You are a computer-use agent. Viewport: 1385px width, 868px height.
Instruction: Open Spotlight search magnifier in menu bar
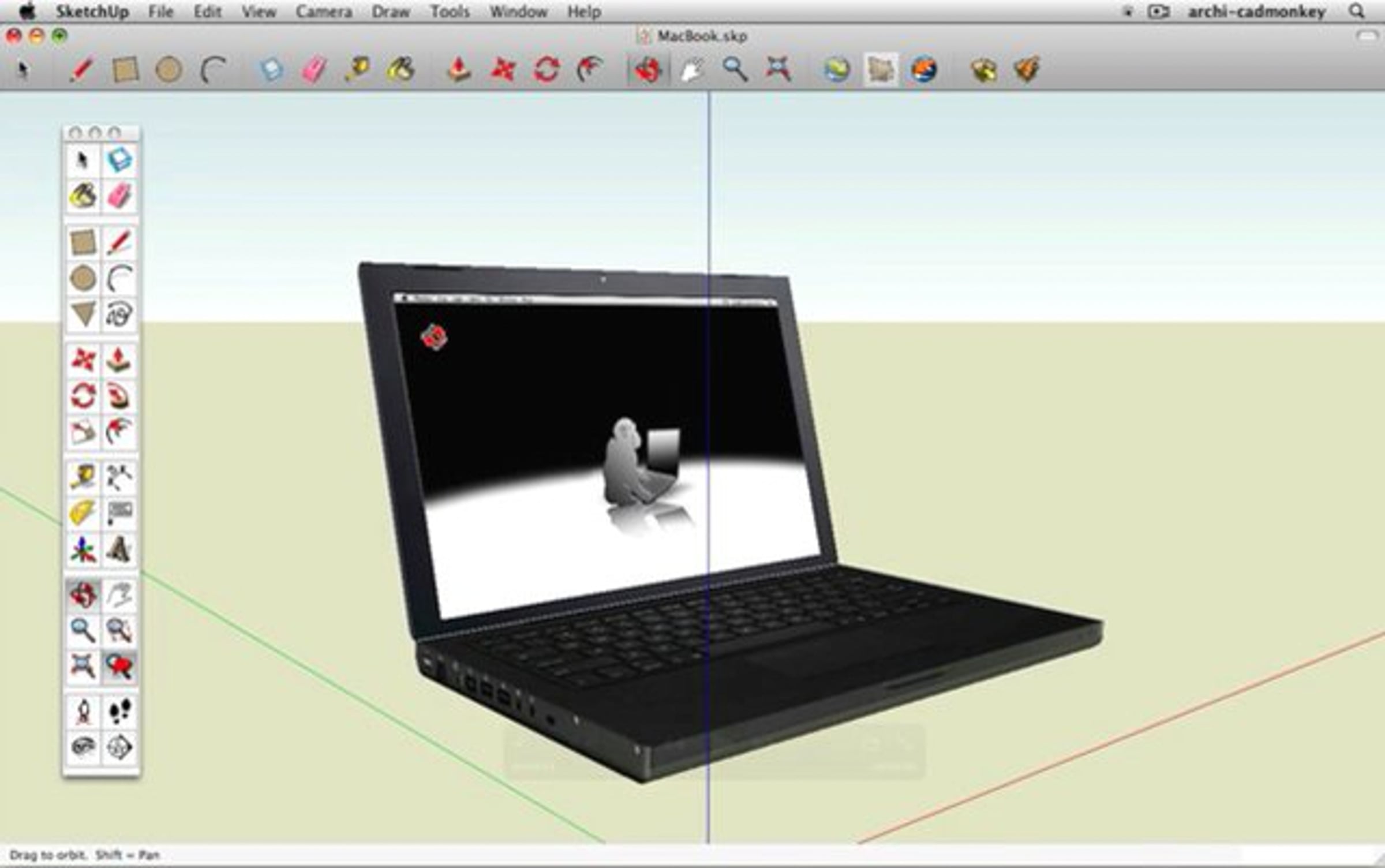[1357, 12]
